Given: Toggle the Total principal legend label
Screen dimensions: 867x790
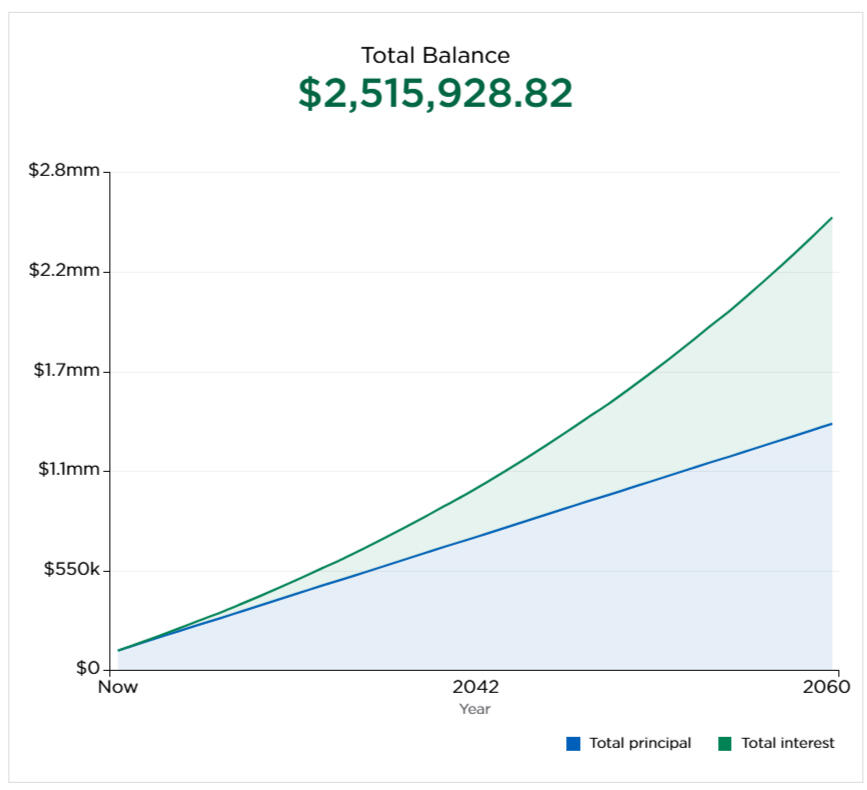Looking at the screenshot, I should coord(640,743).
